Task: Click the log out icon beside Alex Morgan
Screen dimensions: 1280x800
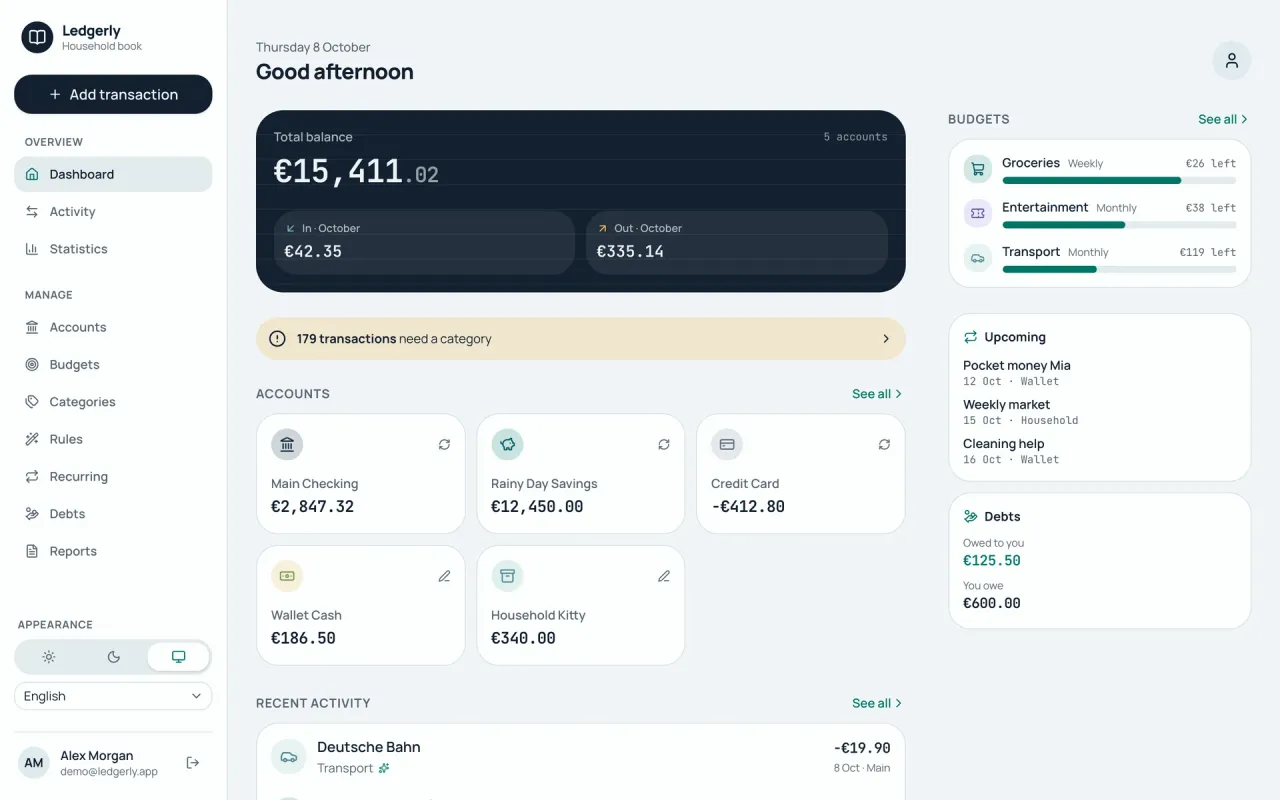Action: tap(193, 763)
